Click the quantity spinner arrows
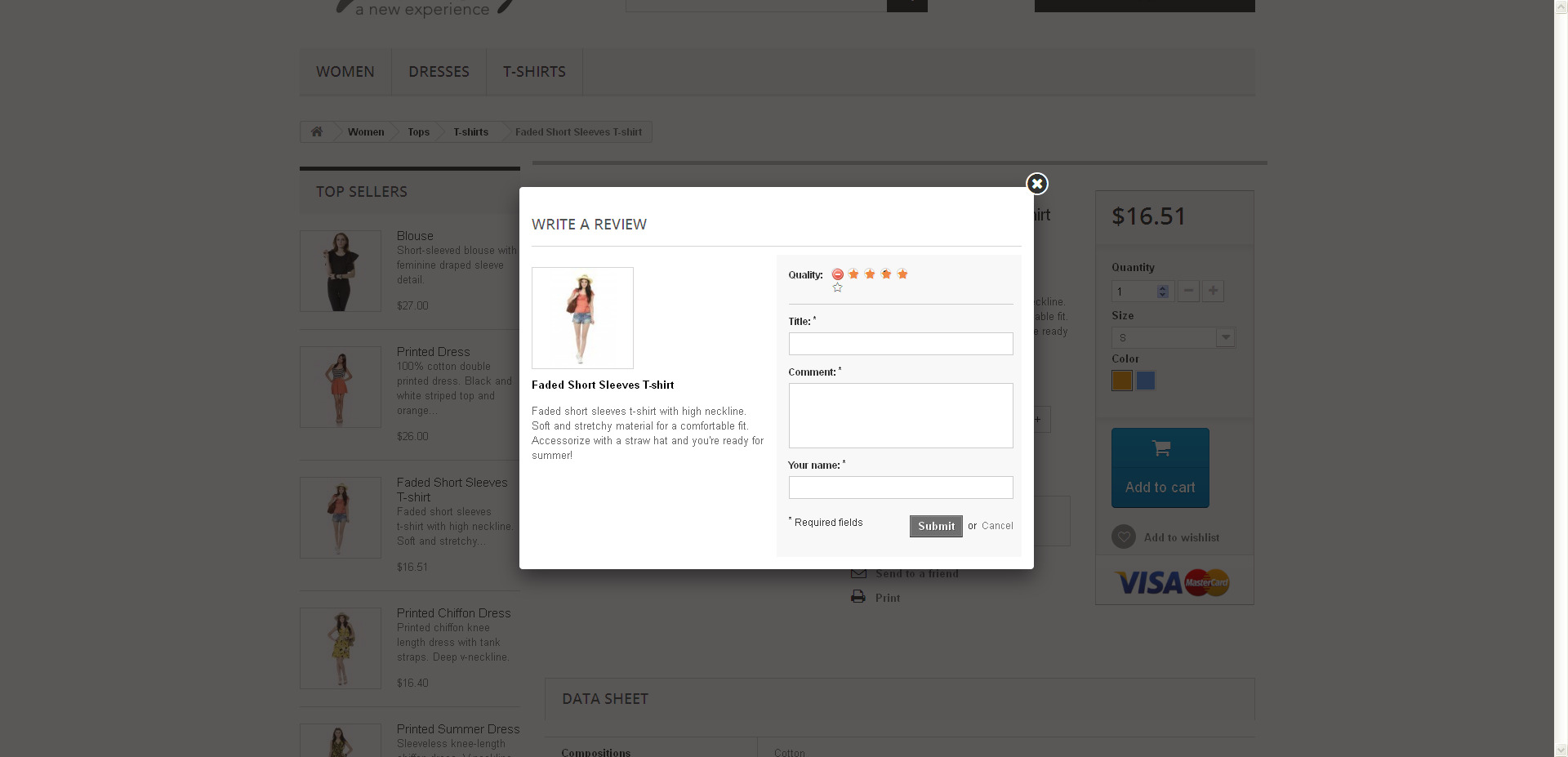The width and height of the screenshot is (1568, 757). click(x=1163, y=292)
